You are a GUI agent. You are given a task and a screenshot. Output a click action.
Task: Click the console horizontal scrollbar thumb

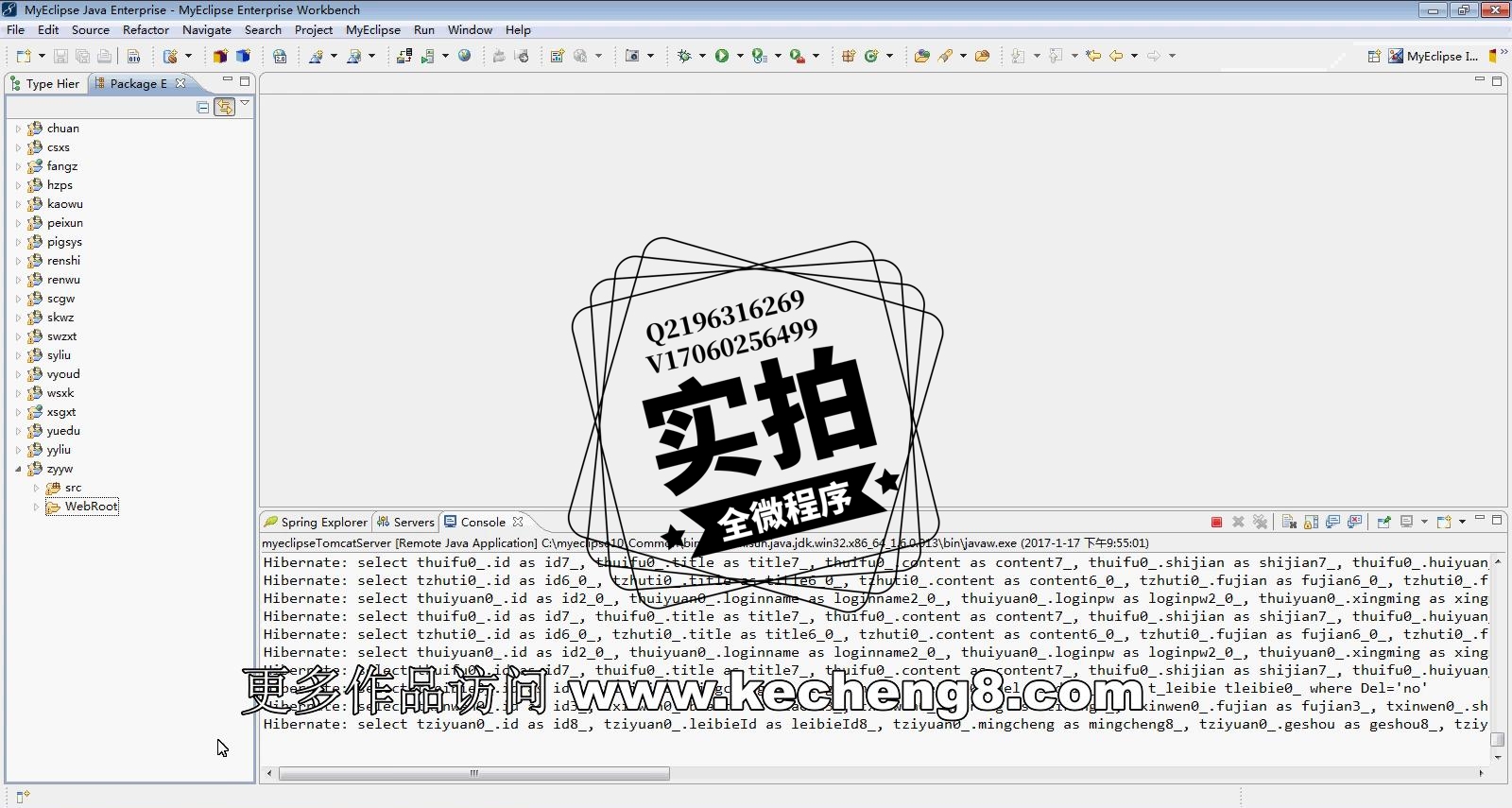(474, 773)
